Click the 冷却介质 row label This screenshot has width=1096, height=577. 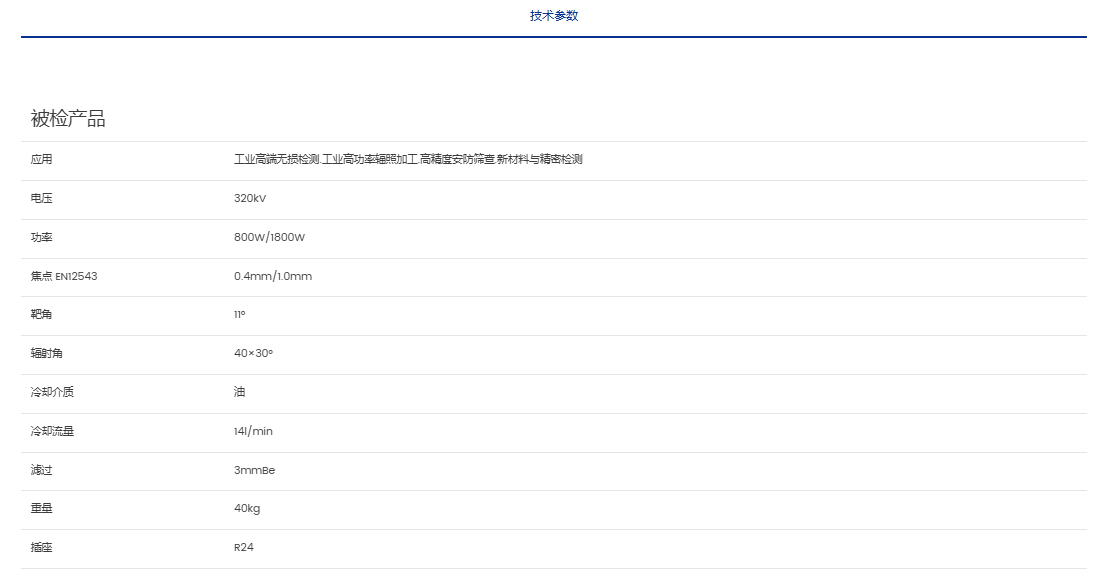[52, 392]
